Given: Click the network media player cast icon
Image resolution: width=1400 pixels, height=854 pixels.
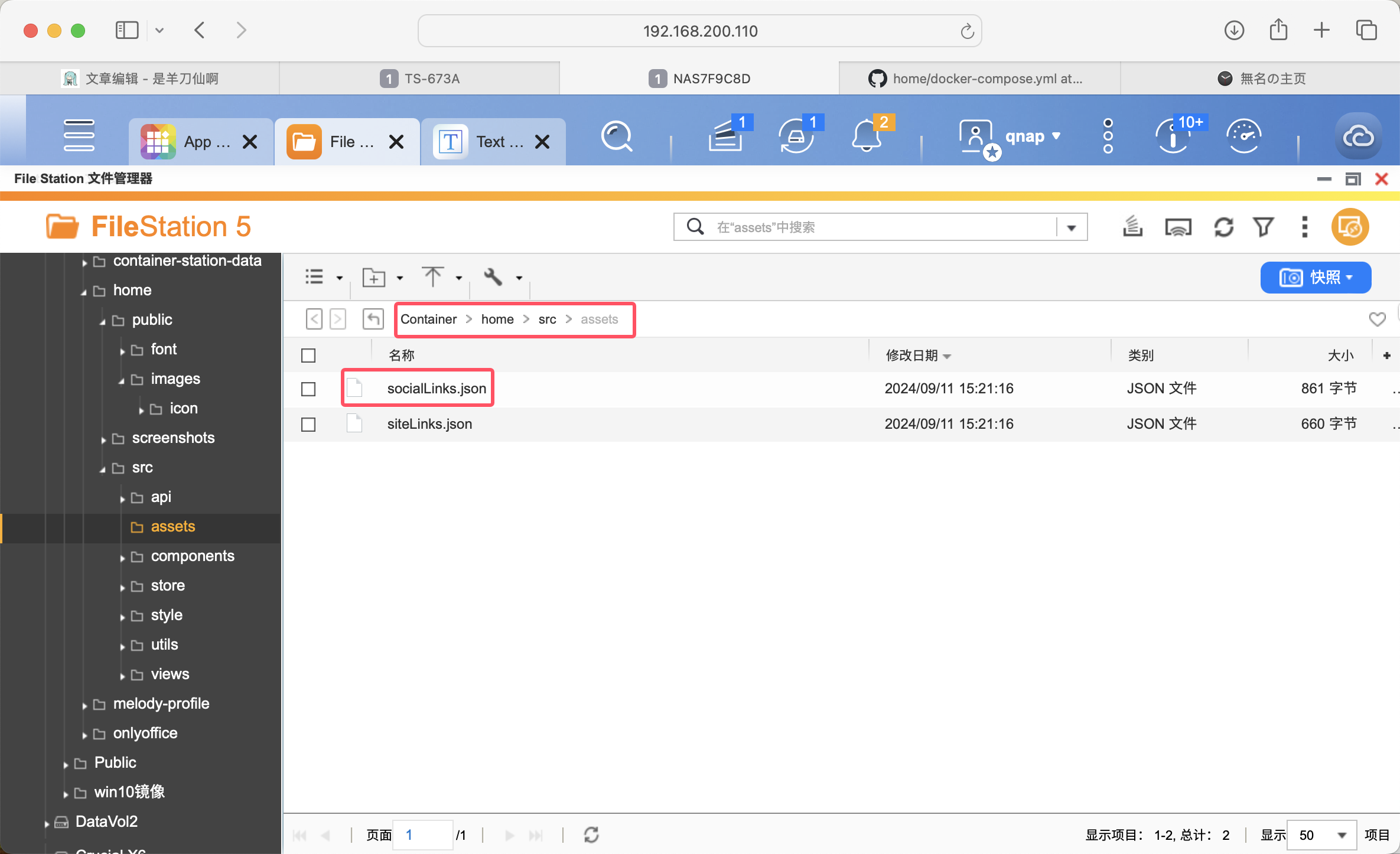Looking at the screenshot, I should (1178, 227).
